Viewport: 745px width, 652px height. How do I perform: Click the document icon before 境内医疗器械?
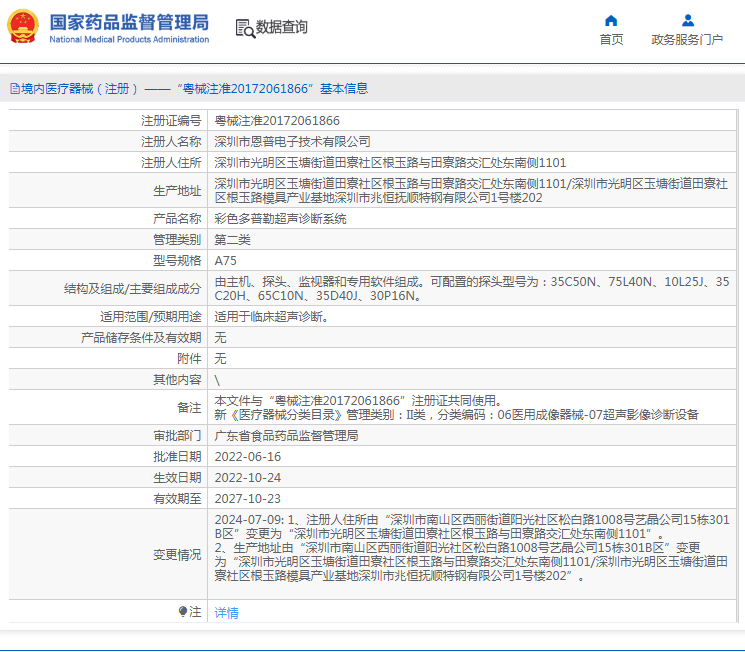pos(15,88)
